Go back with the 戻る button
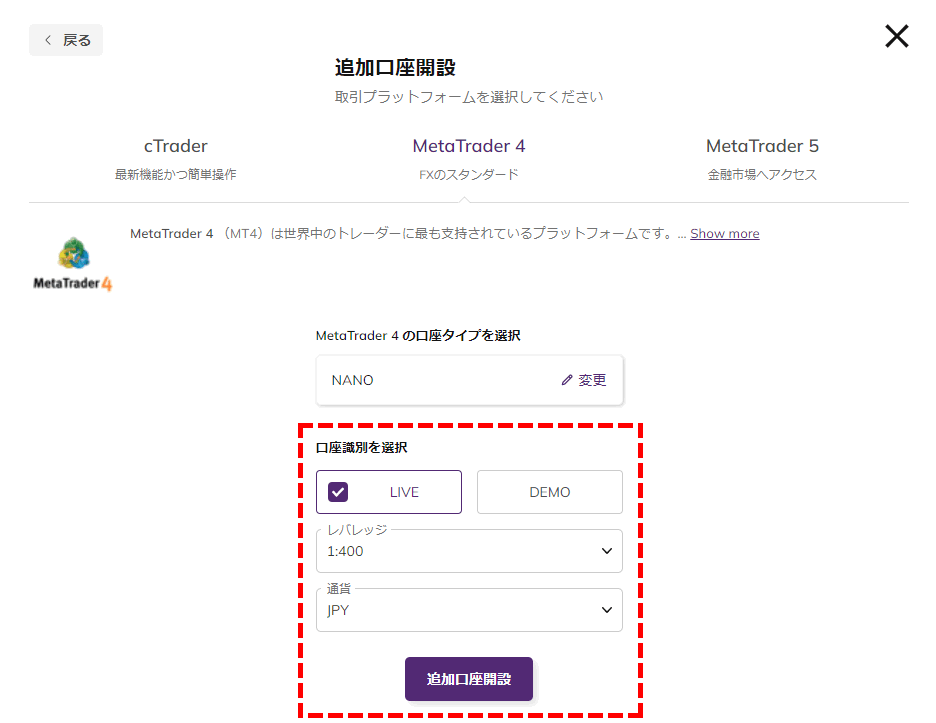This screenshot has height=723, width=936. 66,40
